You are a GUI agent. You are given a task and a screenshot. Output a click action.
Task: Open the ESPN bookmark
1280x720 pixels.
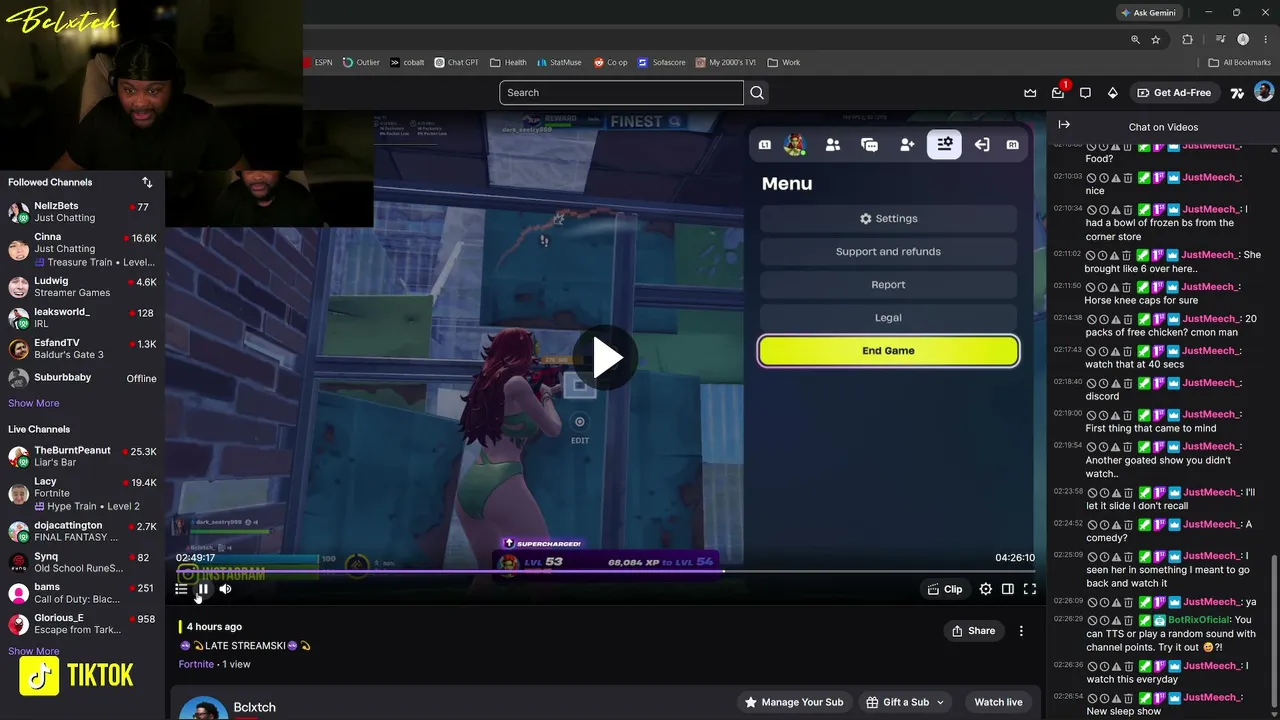coord(318,62)
